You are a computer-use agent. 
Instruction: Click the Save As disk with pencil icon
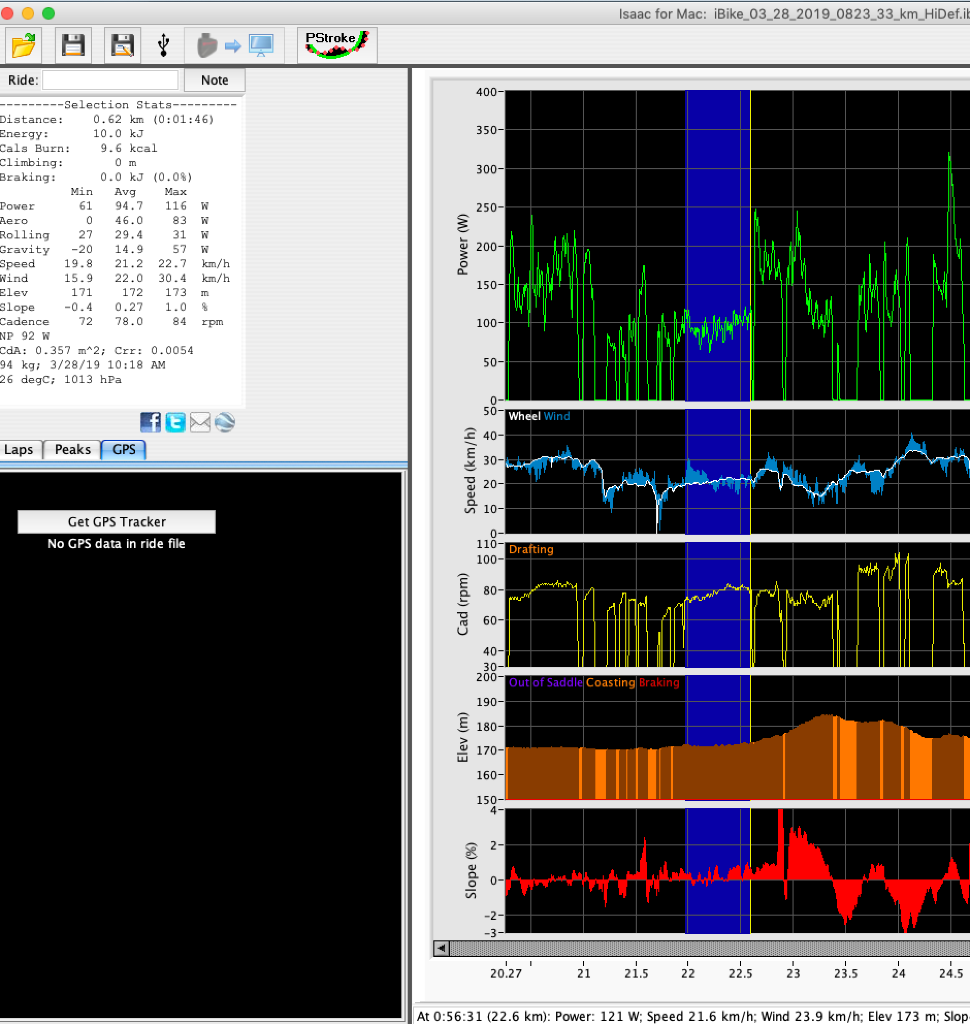click(122, 45)
